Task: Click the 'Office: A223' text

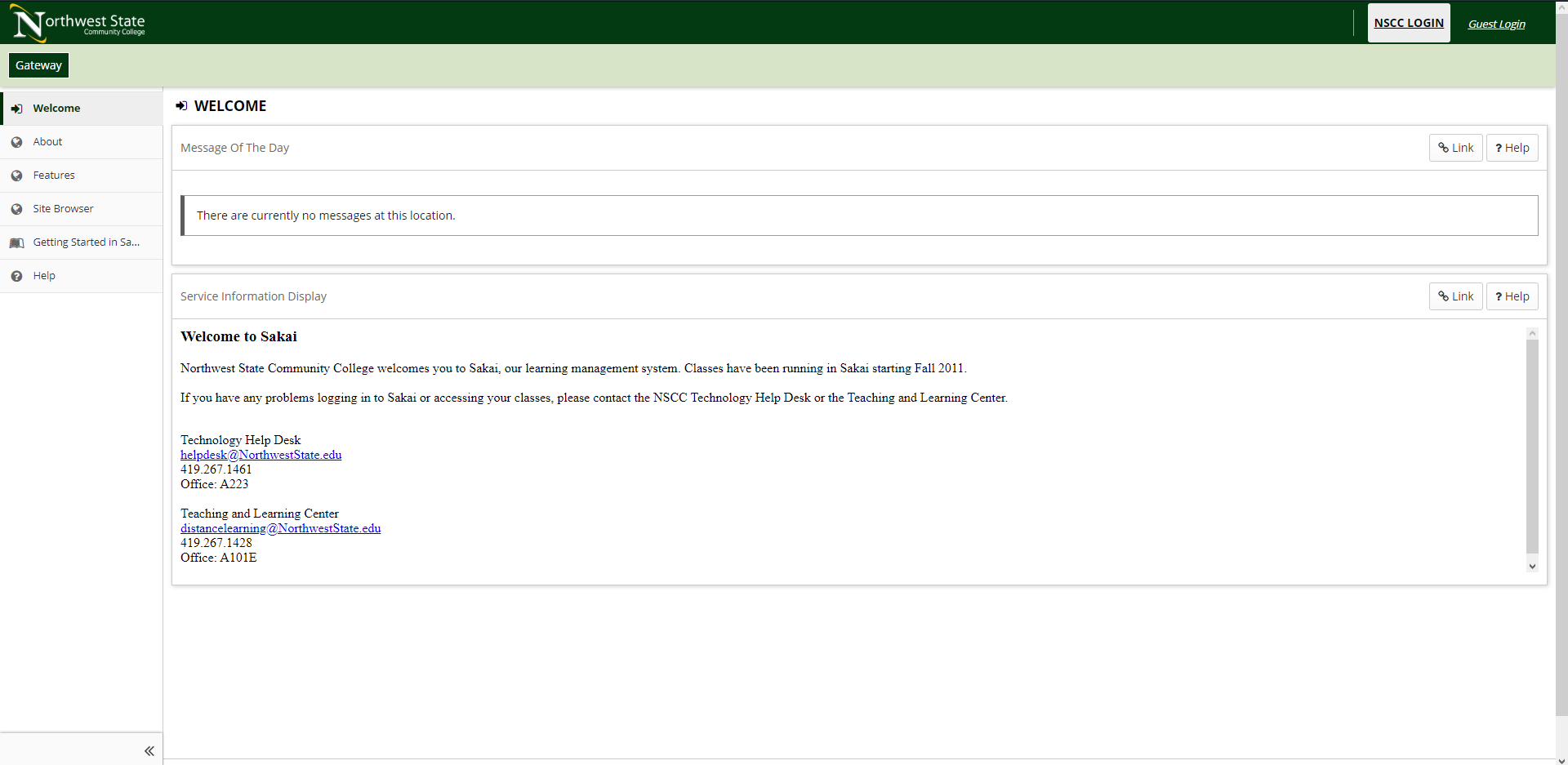Action: [x=215, y=484]
